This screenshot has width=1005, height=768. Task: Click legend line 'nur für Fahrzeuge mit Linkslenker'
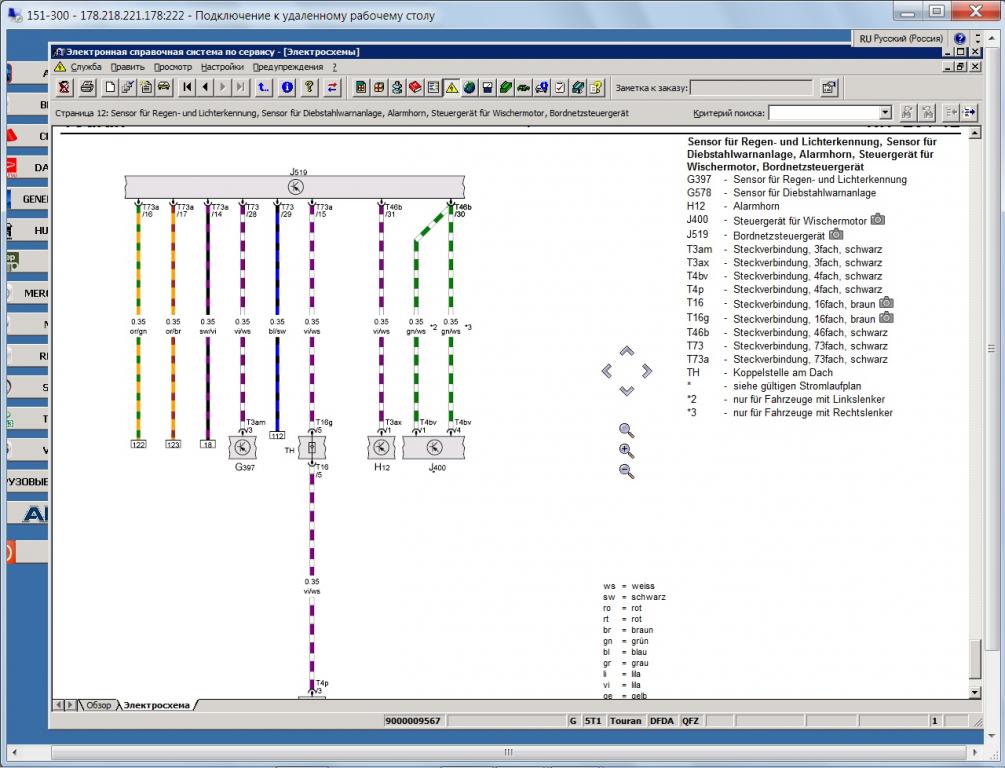coord(809,399)
